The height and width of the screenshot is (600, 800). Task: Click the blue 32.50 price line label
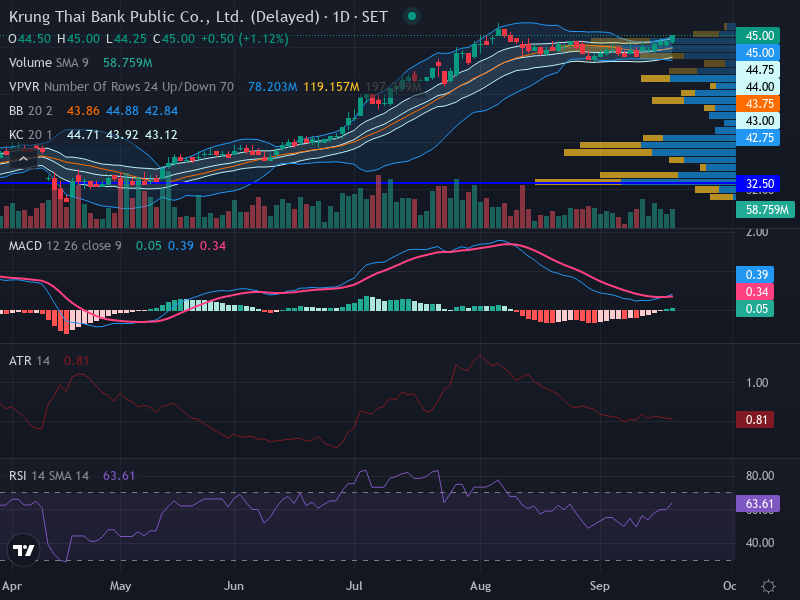tap(758, 184)
